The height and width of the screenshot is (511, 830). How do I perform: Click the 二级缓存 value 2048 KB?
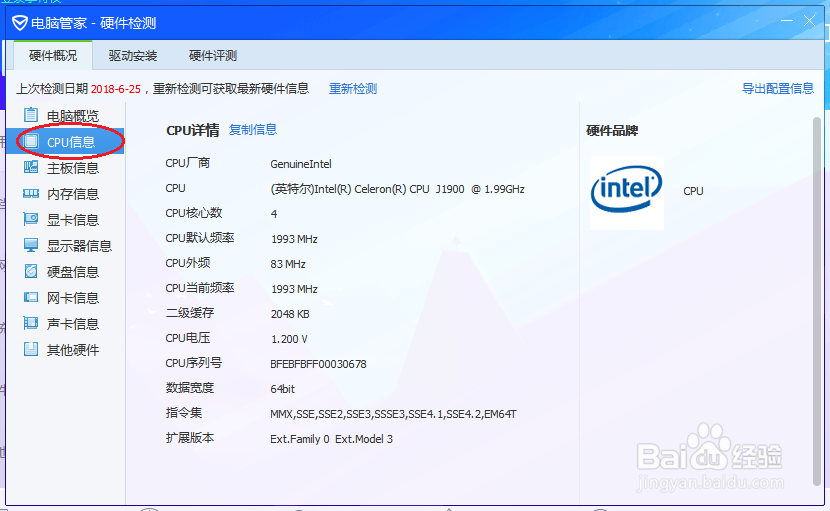click(x=290, y=314)
